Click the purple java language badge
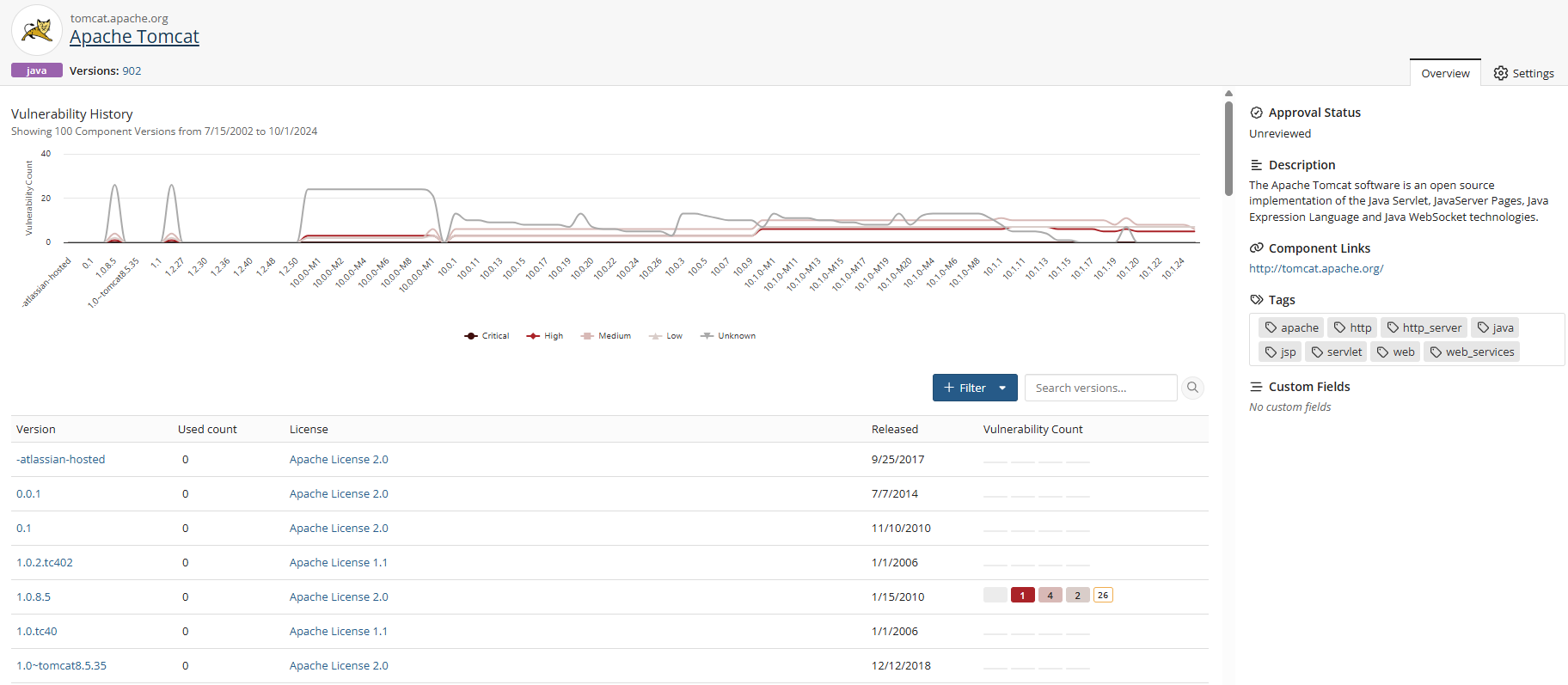The image size is (1568, 685). (x=37, y=70)
